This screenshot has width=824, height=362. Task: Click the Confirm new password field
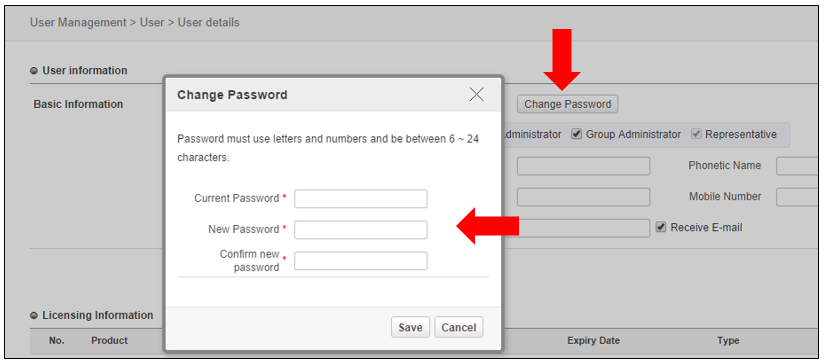(x=360, y=261)
